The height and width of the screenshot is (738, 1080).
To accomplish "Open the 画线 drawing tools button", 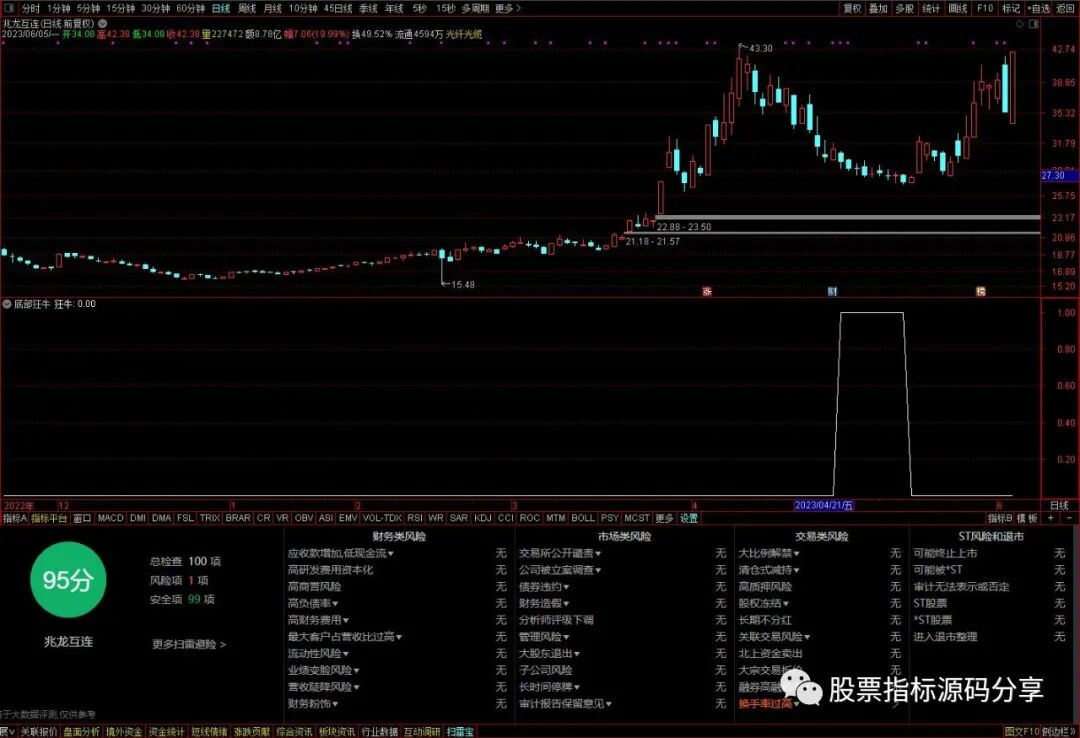I will click(x=958, y=8).
